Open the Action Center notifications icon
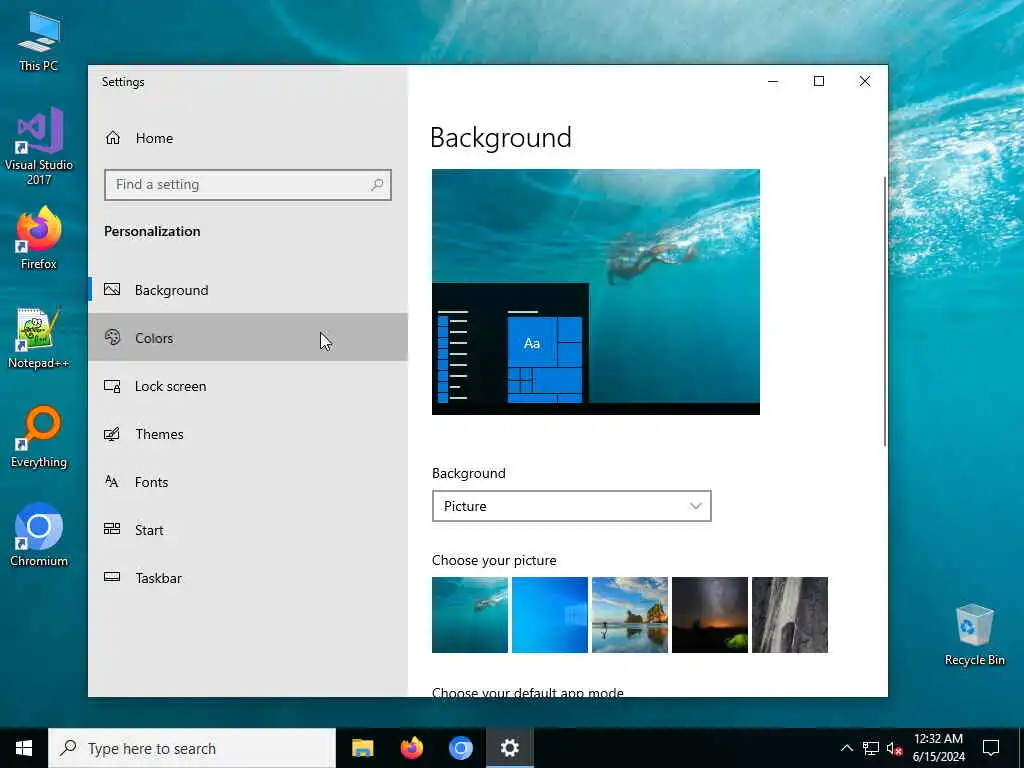The width and height of the screenshot is (1024, 768). tap(991, 748)
